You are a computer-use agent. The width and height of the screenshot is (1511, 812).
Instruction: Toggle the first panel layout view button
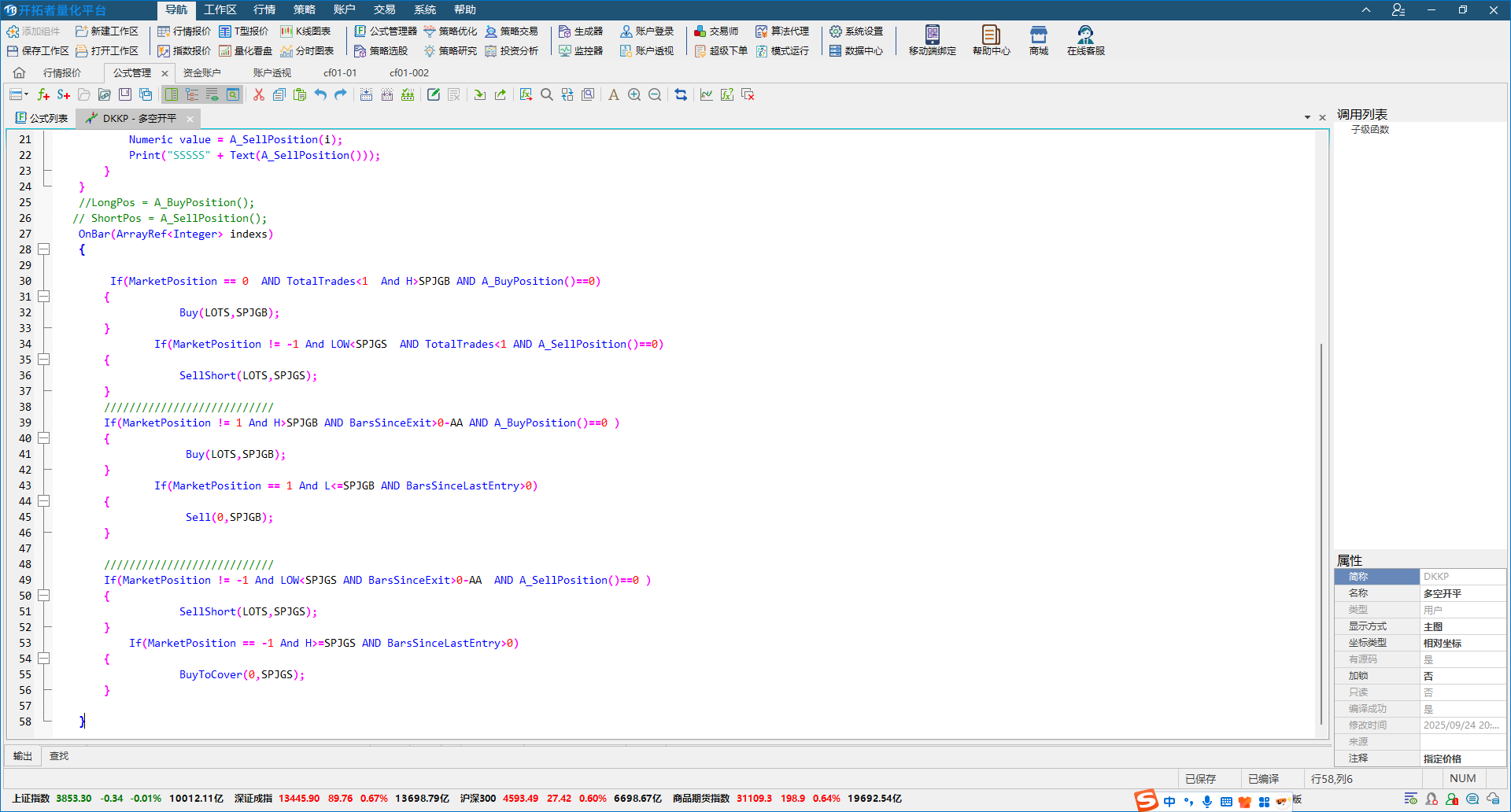click(x=172, y=94)
